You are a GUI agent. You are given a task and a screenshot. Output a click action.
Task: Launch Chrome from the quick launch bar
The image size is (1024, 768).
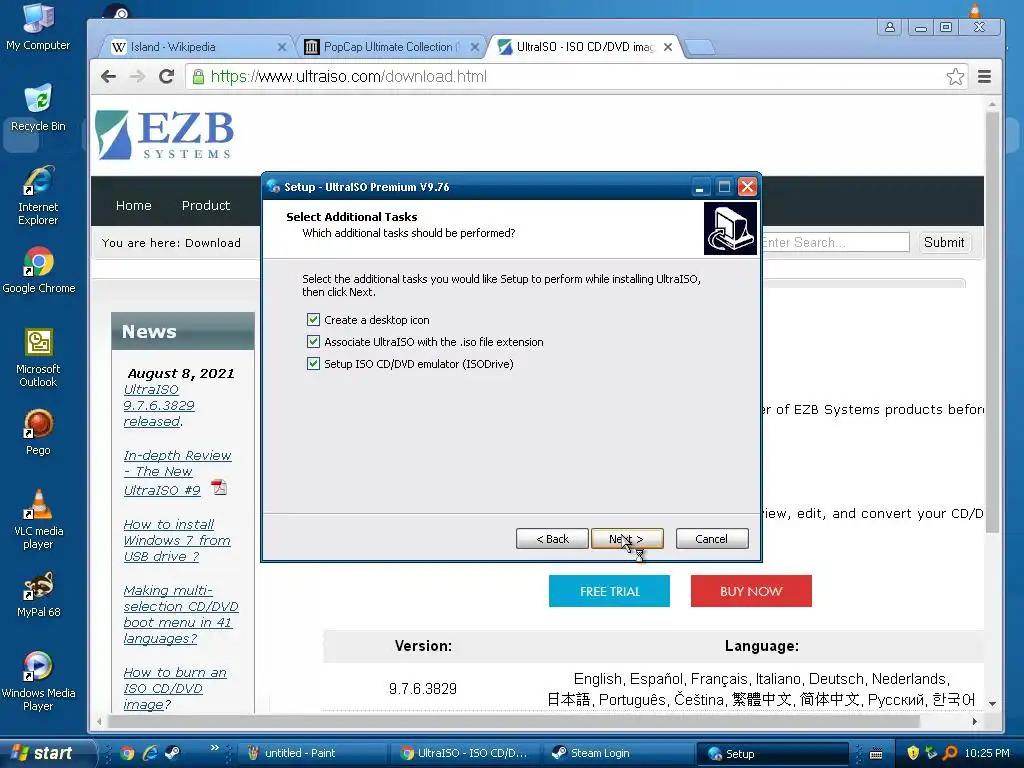[x=127, y=753]
